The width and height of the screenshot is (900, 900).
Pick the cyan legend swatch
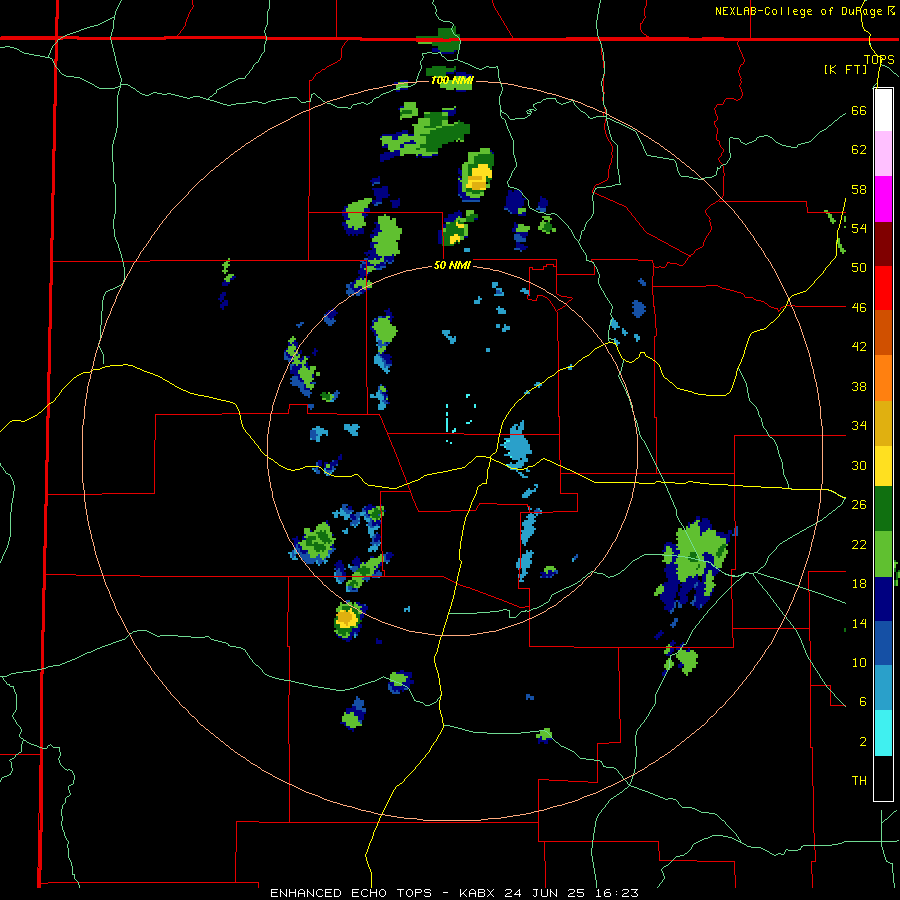[883, 733]
